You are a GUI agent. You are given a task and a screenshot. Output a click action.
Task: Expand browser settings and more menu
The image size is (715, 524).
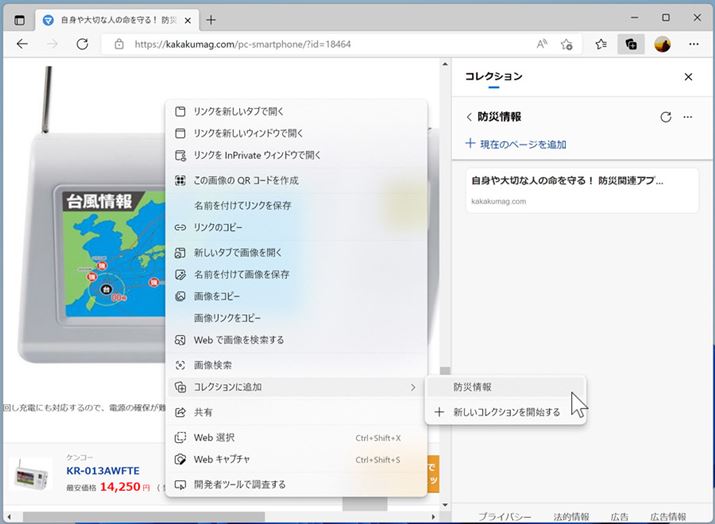(x=693, y=44)
